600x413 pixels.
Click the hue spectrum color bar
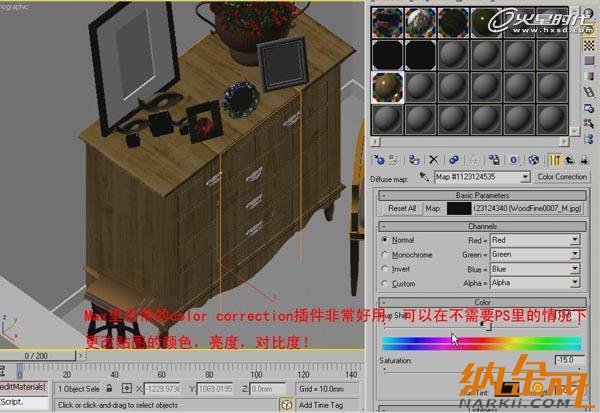pos(481,343)
